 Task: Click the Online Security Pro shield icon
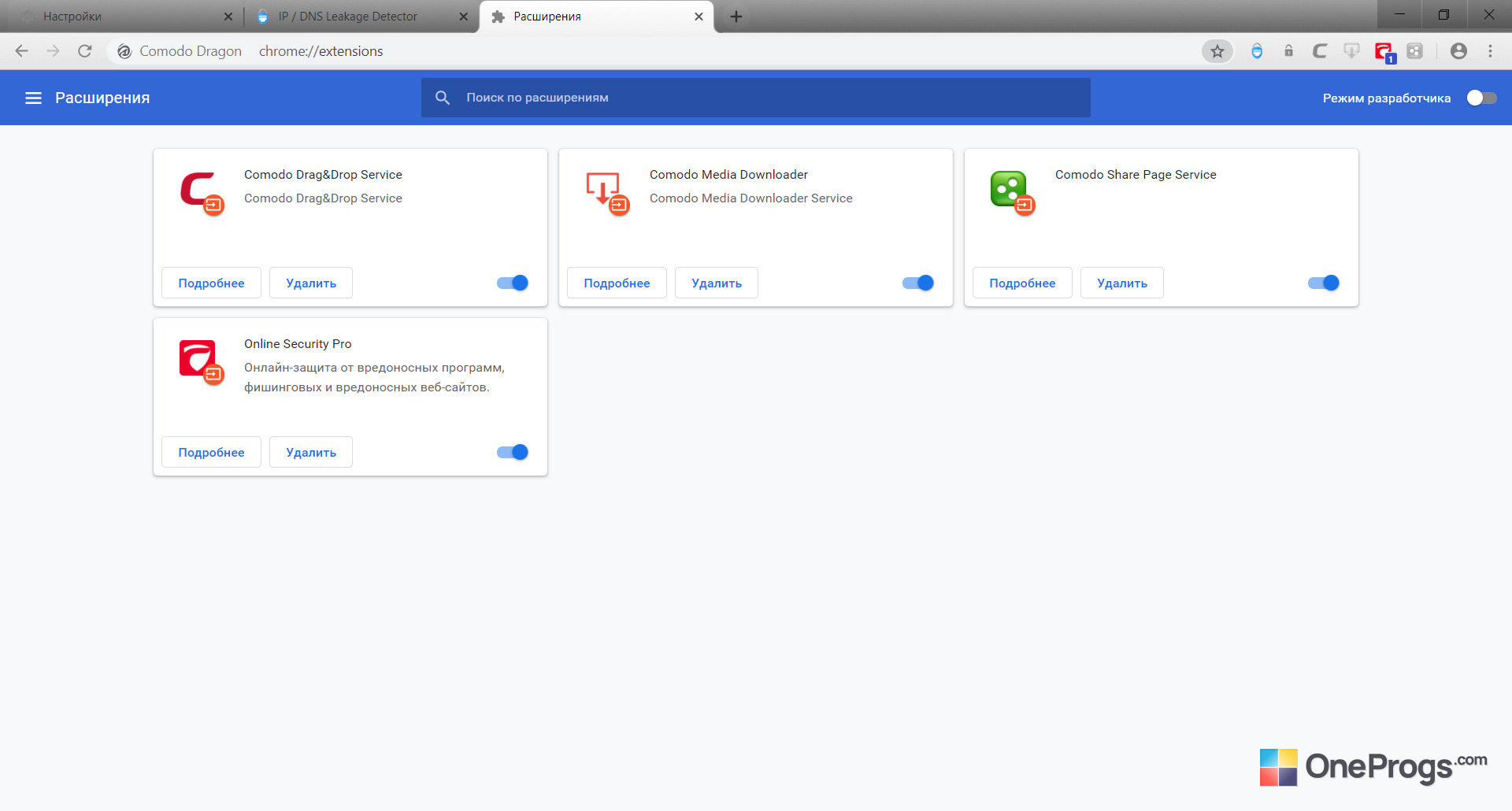click(x=202, y=362)
